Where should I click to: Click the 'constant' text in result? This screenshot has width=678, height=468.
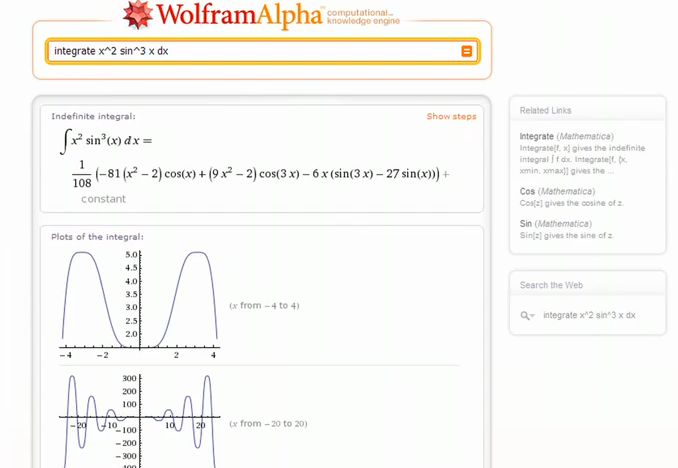pyautogui.click(x=103, y=199)
